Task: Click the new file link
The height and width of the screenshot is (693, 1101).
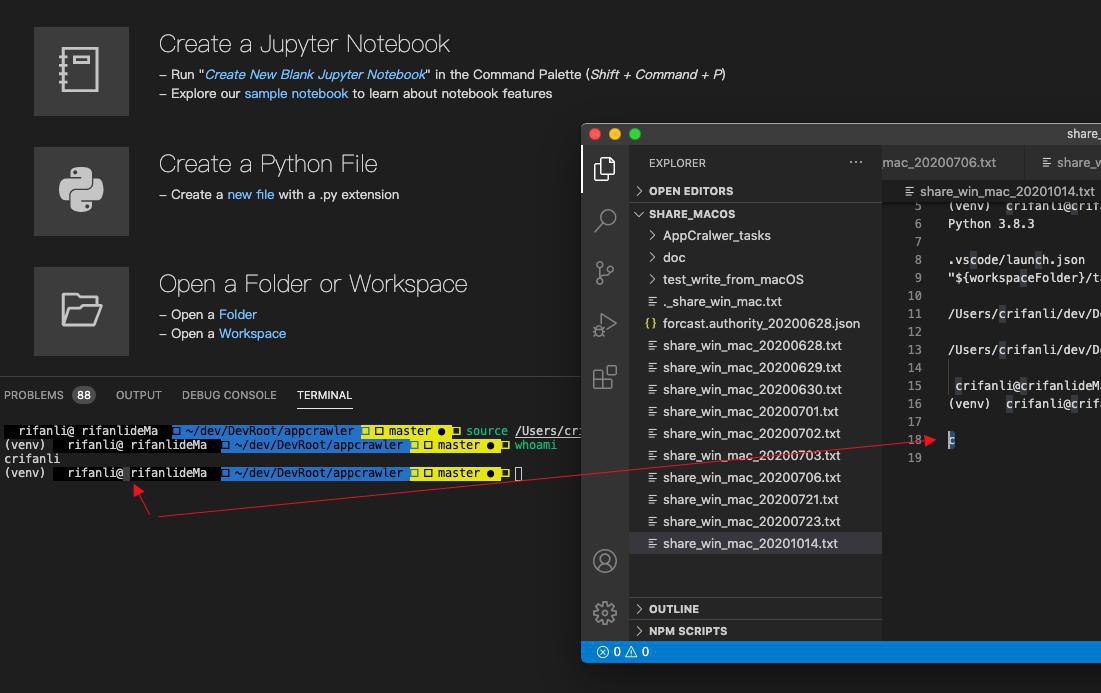Action: 251,194
